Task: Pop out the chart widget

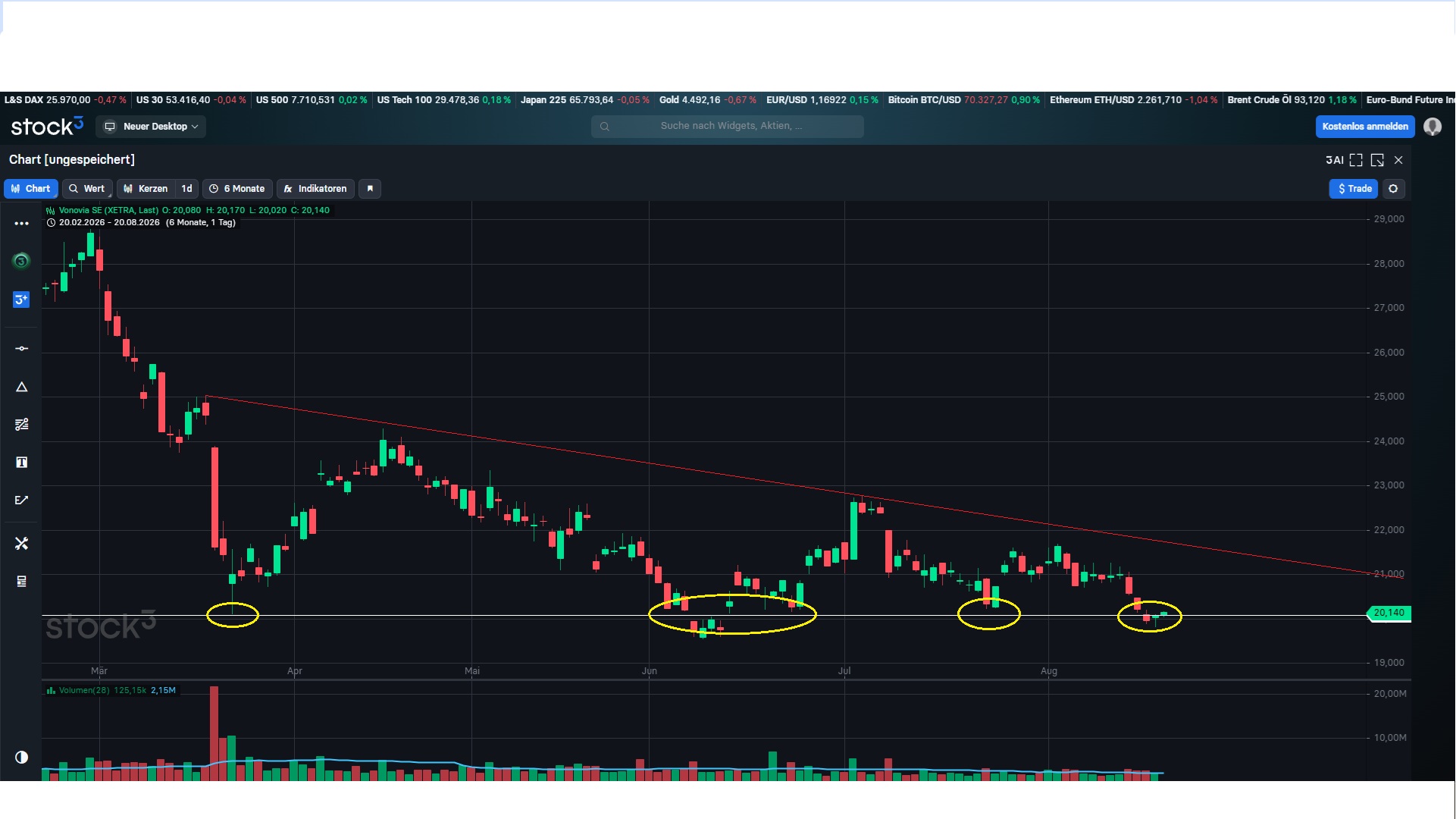Action: coord(1377,160)
